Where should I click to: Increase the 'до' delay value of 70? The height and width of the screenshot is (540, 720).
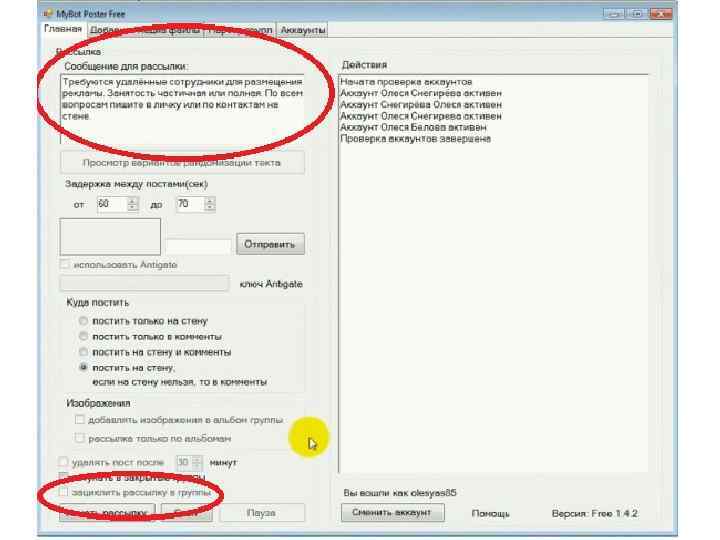pos(210,200)
